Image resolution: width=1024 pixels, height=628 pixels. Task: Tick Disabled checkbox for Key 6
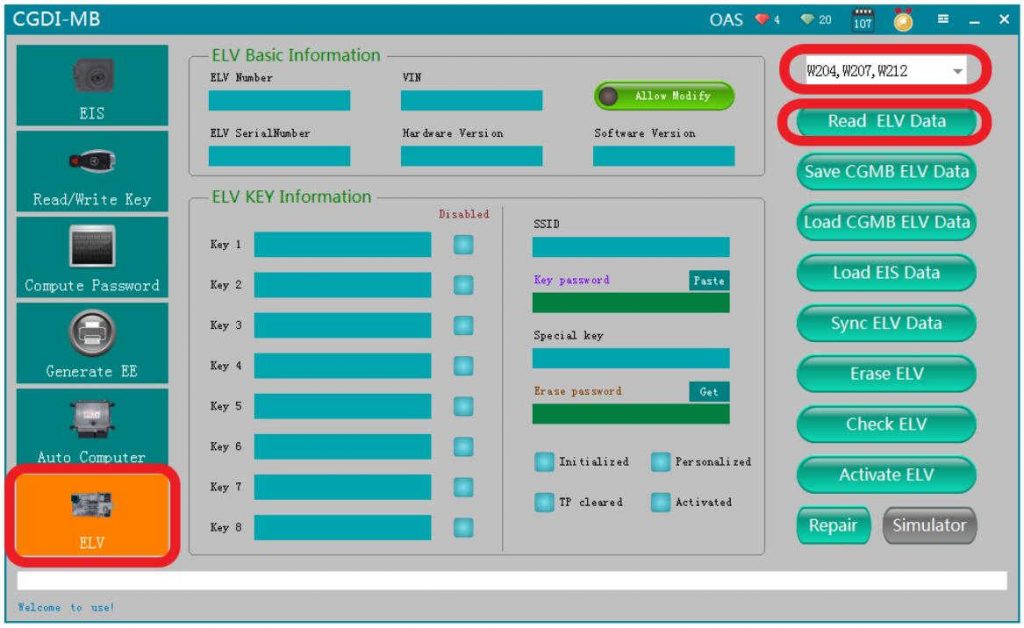(464, 447)
